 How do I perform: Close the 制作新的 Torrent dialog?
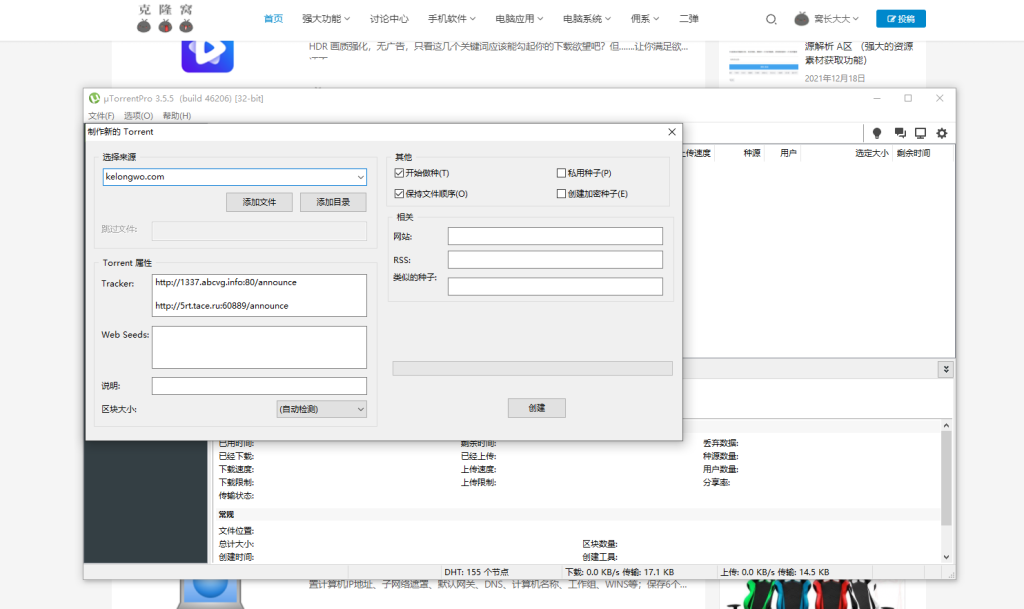click(672, 132)
